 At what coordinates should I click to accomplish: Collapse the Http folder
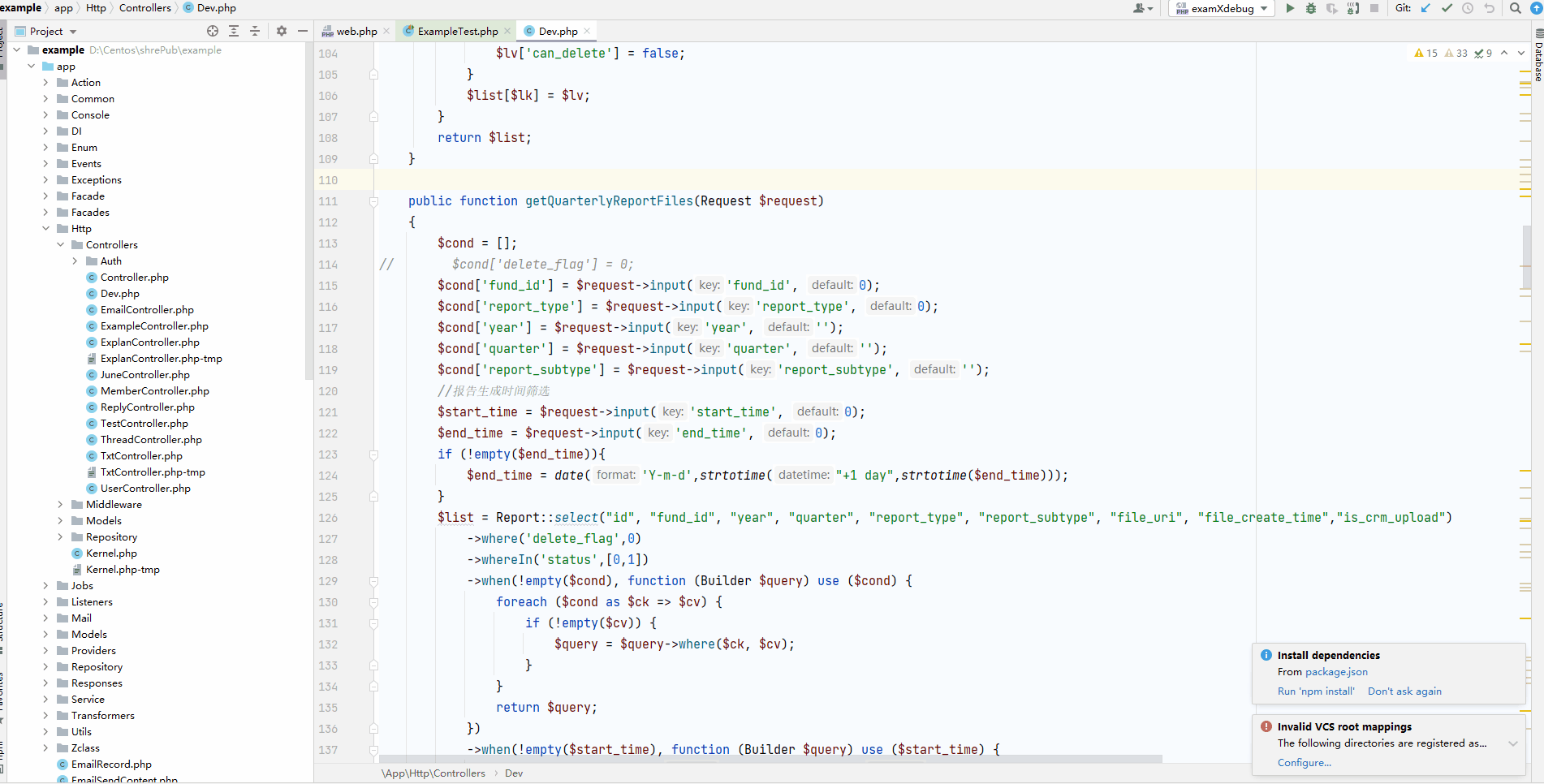point(46,229)
